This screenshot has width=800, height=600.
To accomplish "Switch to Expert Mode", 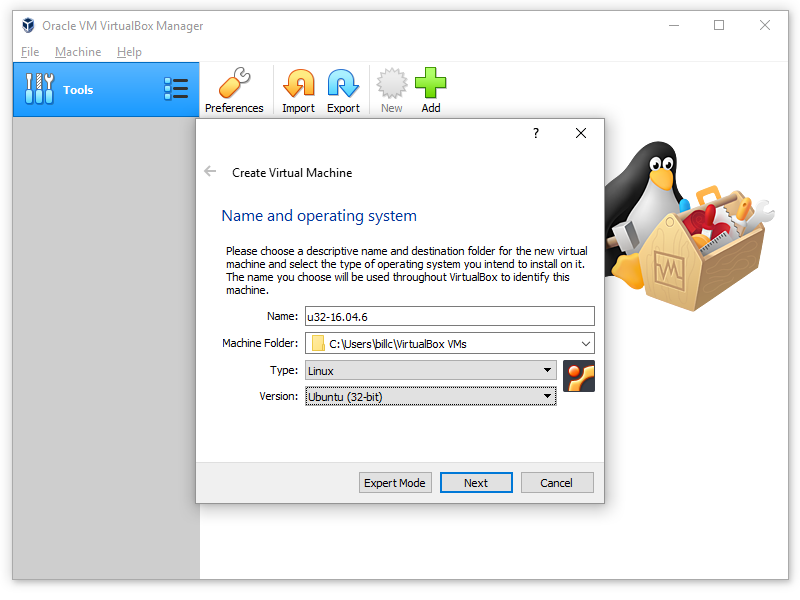I will [x=395, y=483].
